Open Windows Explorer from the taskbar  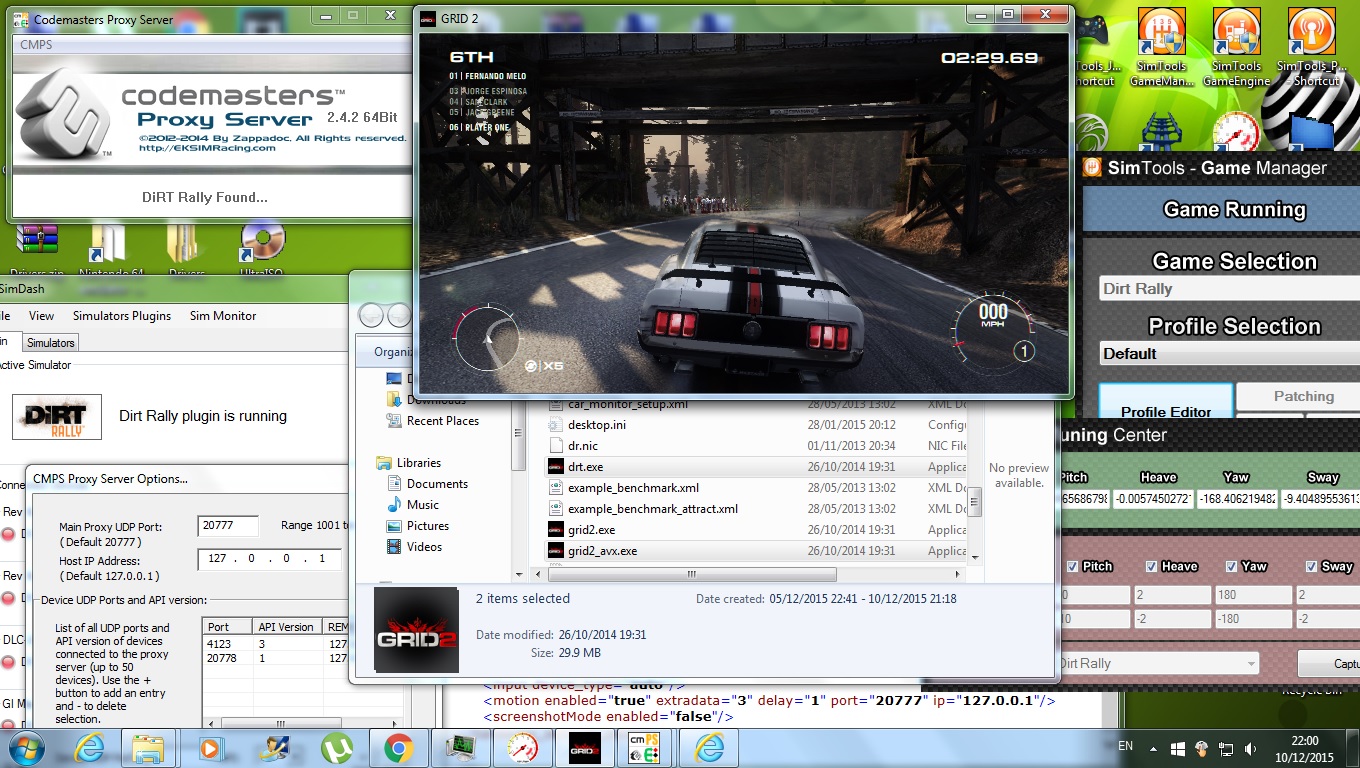(x=148, y=747)
